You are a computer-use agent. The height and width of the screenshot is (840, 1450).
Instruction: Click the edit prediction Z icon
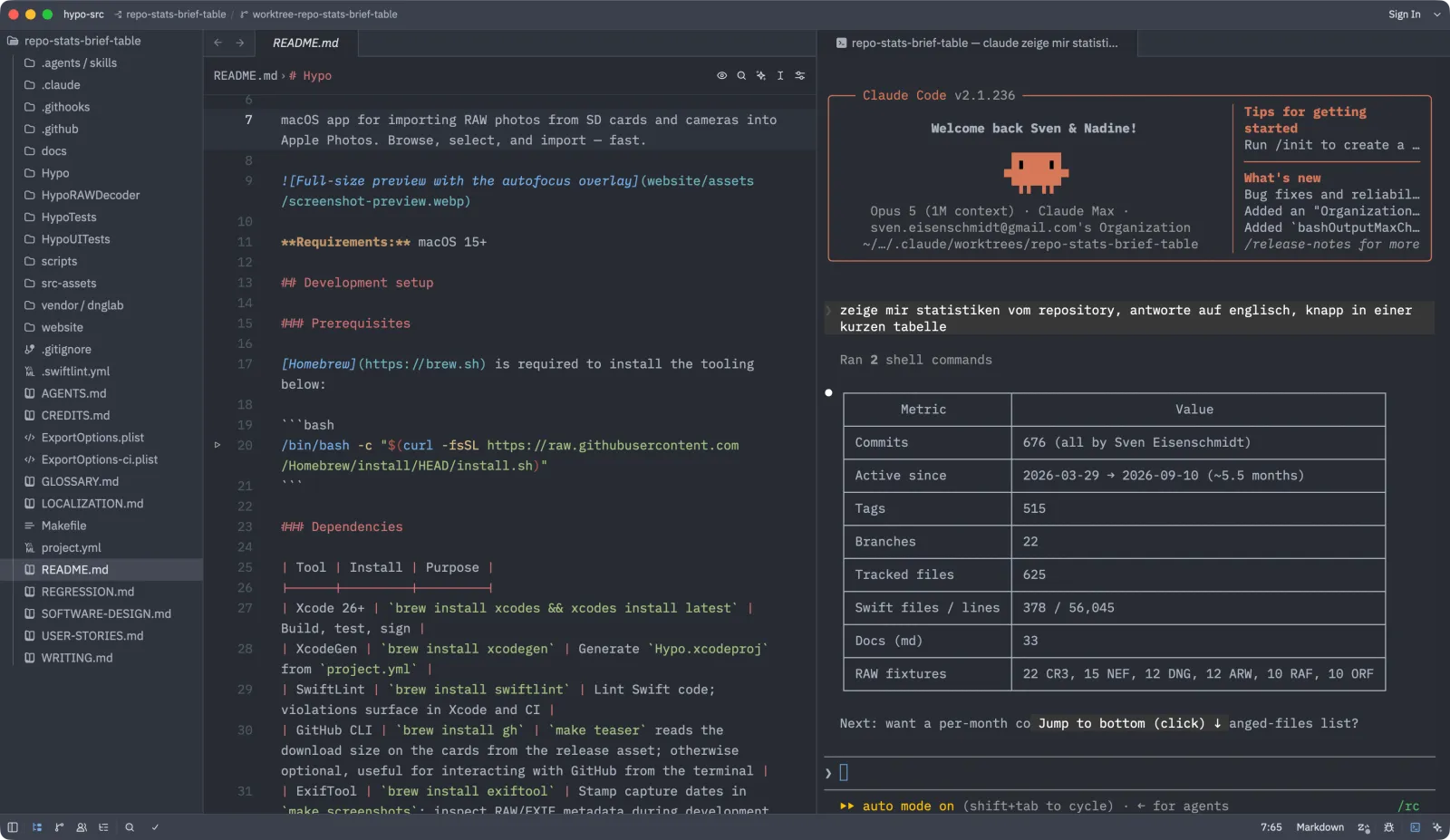coord(1363,827)
